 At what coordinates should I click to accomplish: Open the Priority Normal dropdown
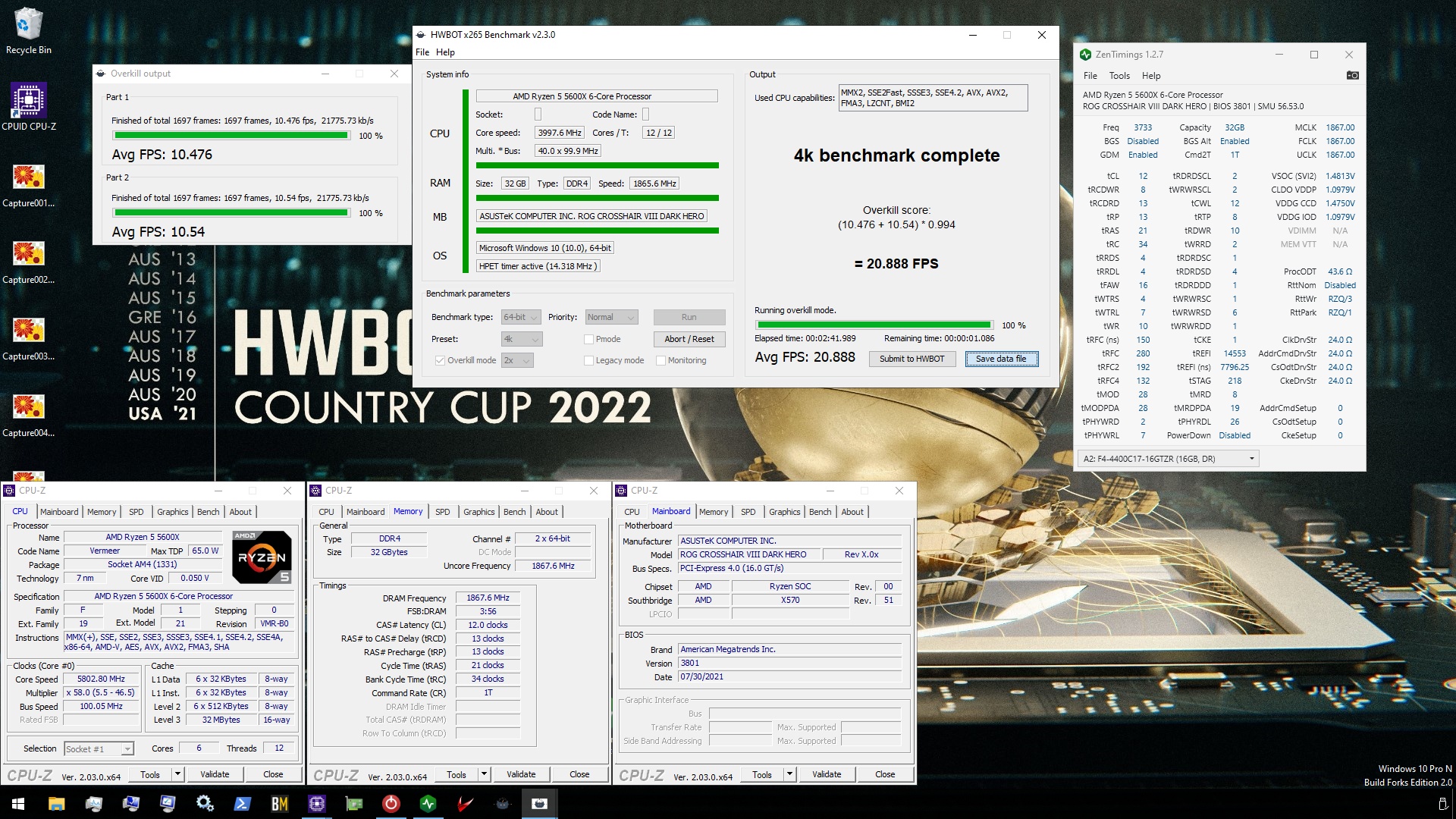pos(612,317)
